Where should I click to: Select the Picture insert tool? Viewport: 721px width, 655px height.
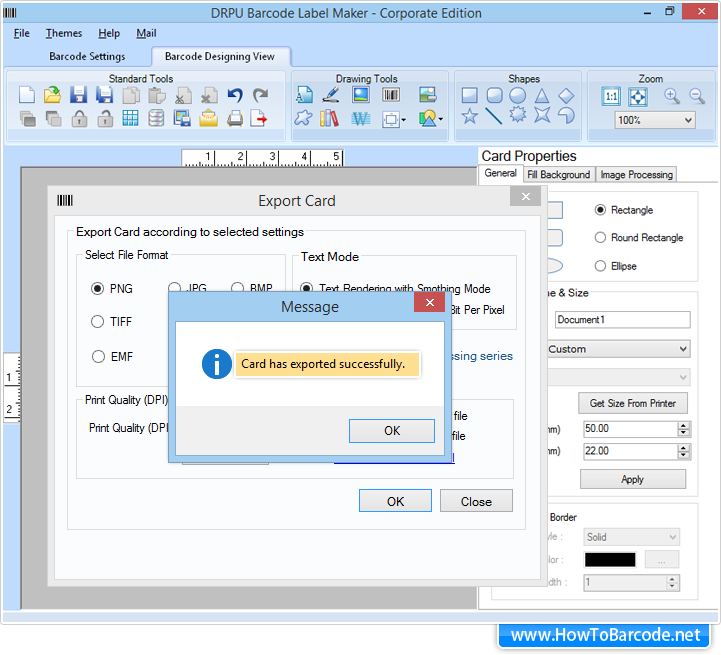pos(360,95)
